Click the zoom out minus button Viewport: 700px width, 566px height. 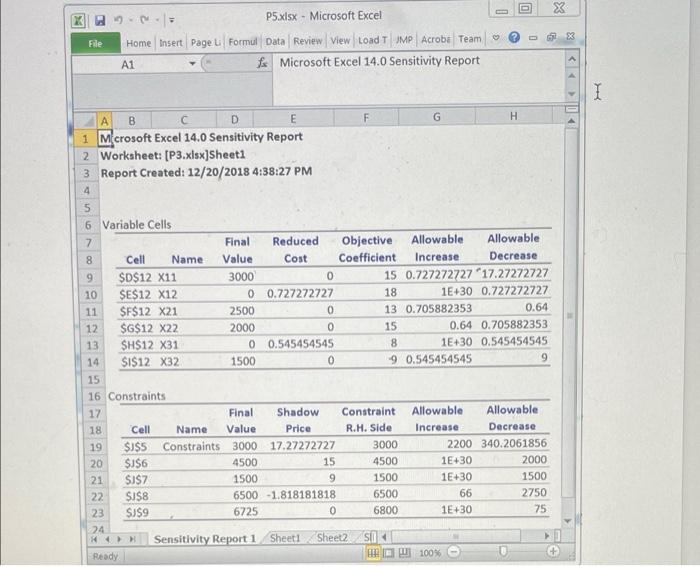(x=454, y=552)
